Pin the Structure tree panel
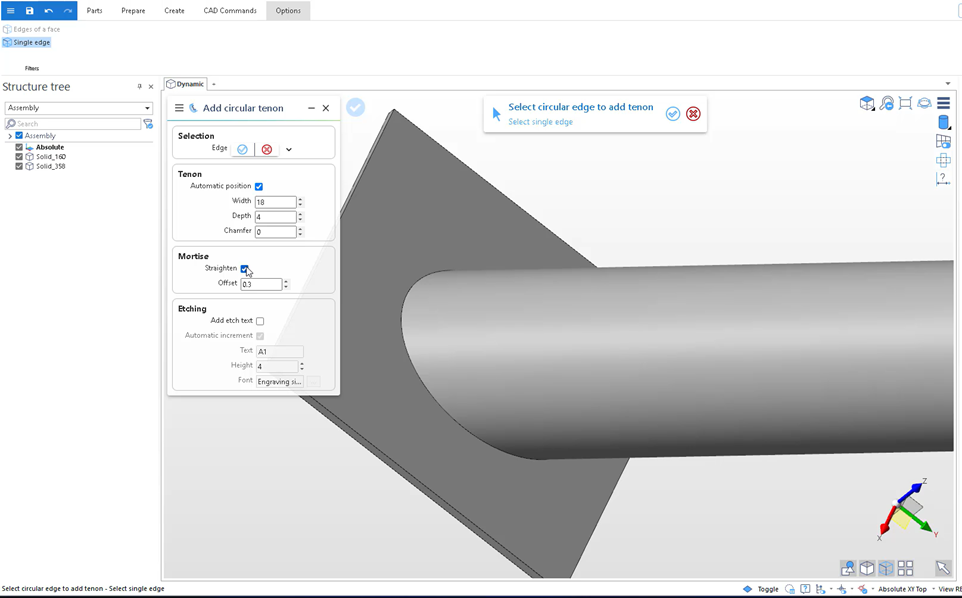Image resolution: width=962 pixels, height=598 pixels. (x=139, y=86)
